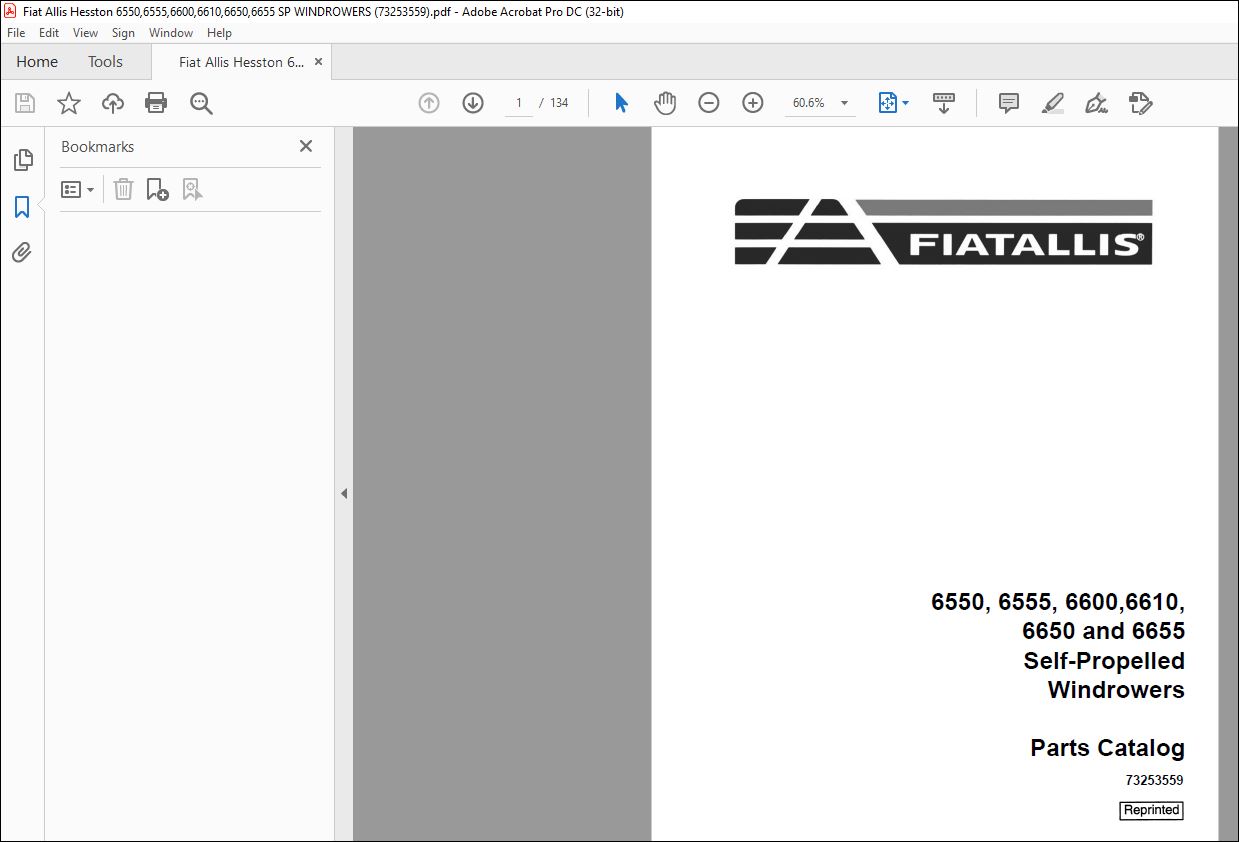Screen dimensions: 1239x842
Task: Click the part number 73253559 text
Action: (1154, 781)
